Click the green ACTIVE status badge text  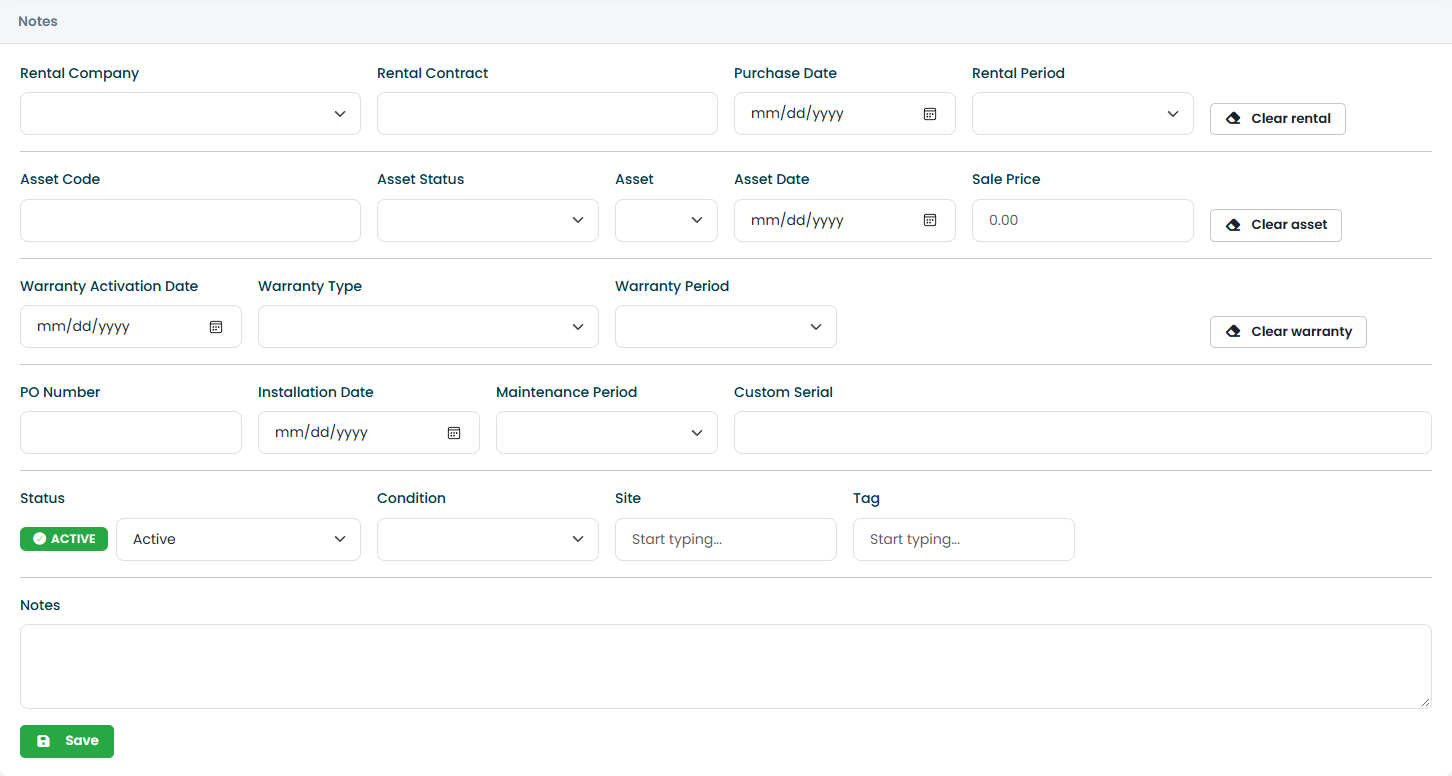[x=73, y=539]
